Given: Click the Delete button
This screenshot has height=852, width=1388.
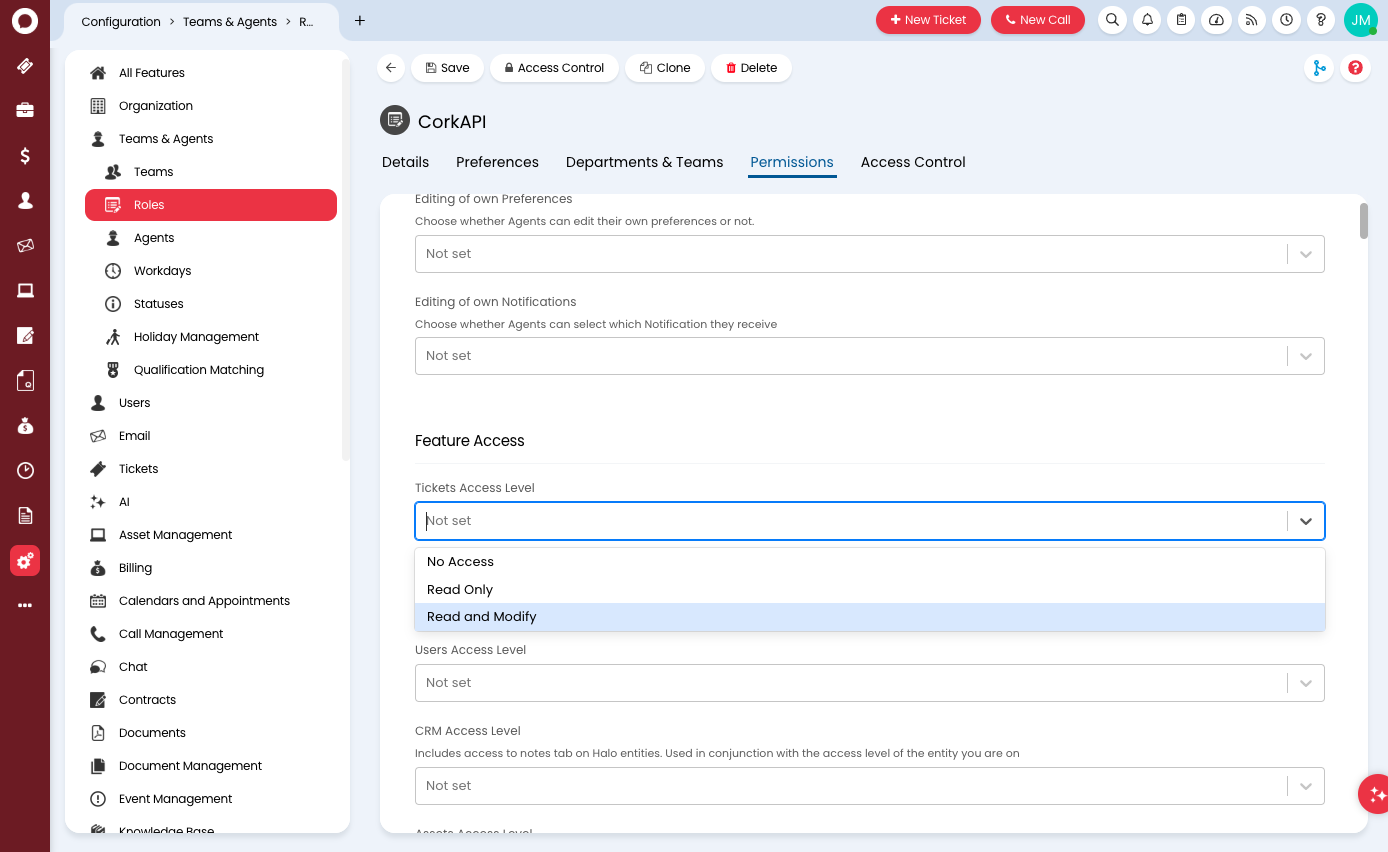Looking at the screenshot, I should 751,68.
